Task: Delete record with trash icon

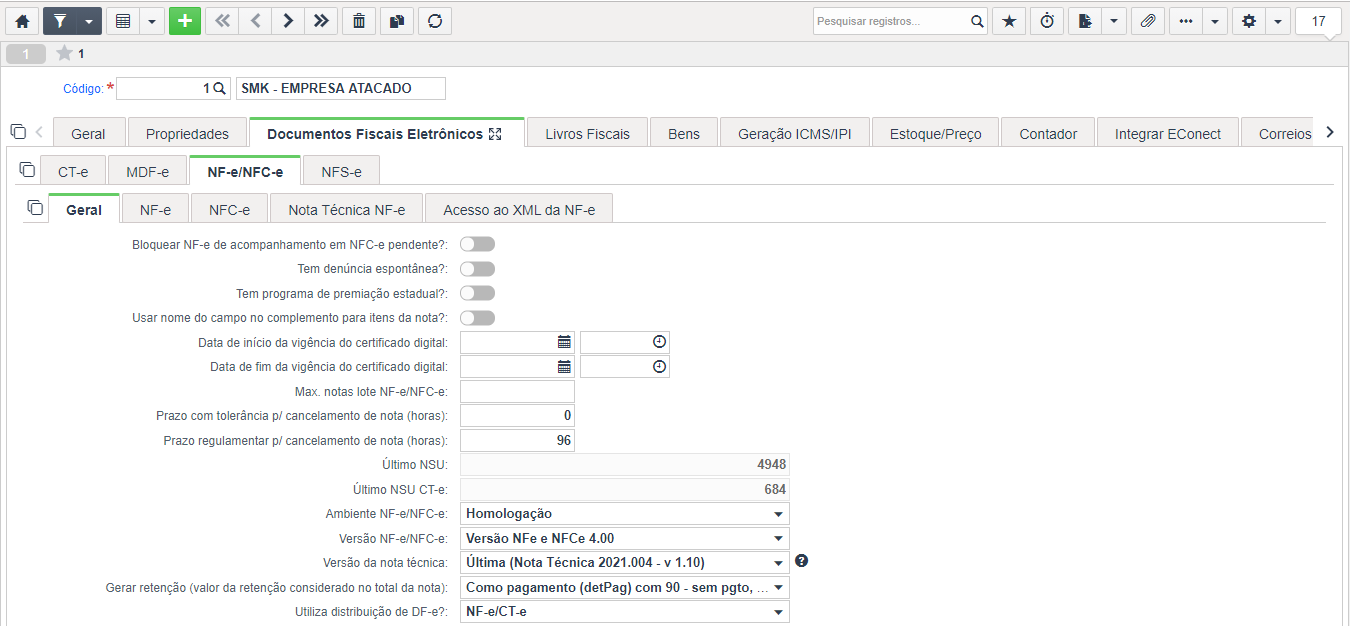Action: (359, 21)
